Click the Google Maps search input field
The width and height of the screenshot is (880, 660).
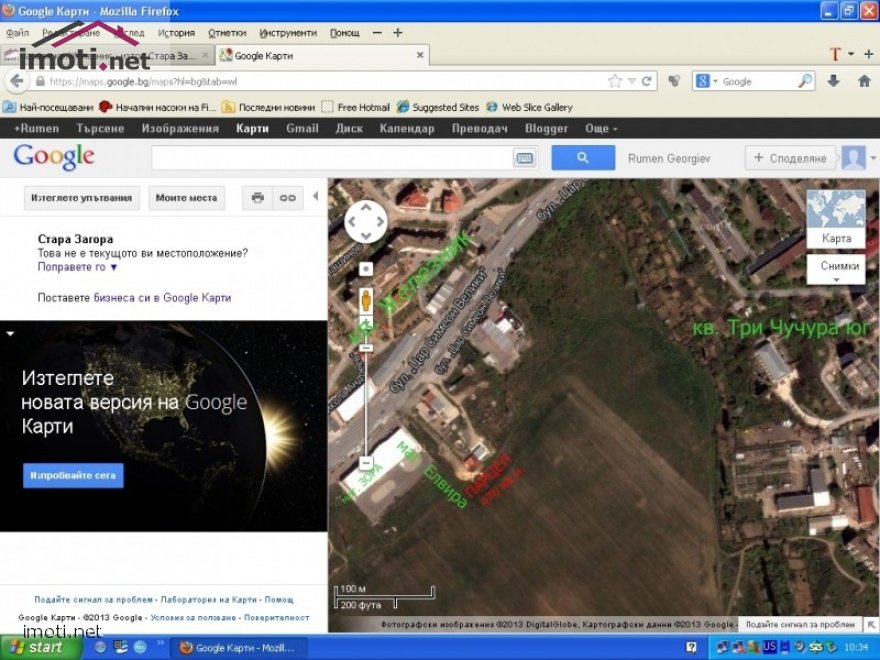click(332, 158)
